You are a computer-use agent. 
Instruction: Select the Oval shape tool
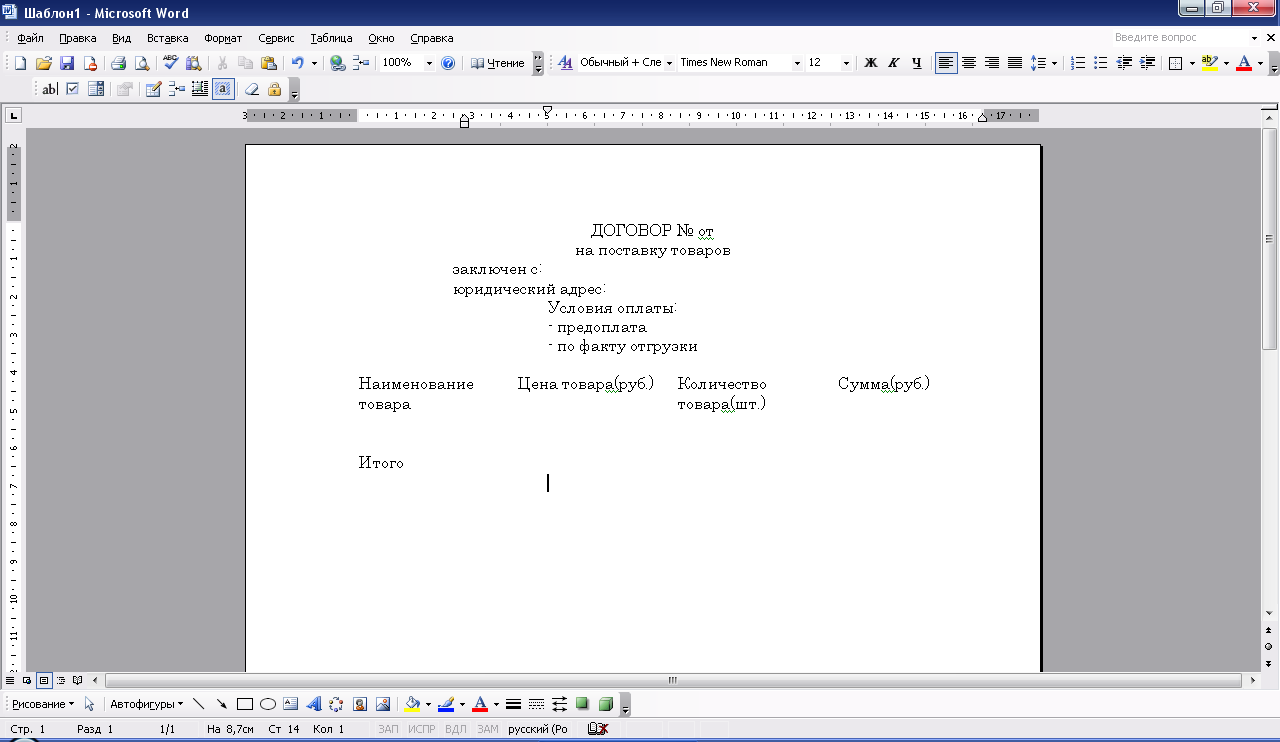pyautogui.click(x=267, y=704)
